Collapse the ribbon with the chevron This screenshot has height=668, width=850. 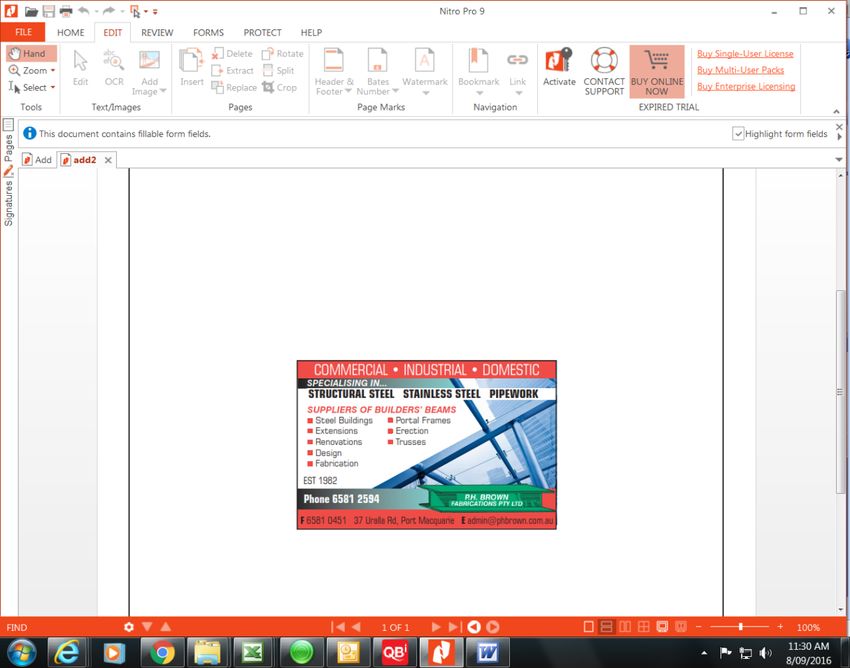836,111
